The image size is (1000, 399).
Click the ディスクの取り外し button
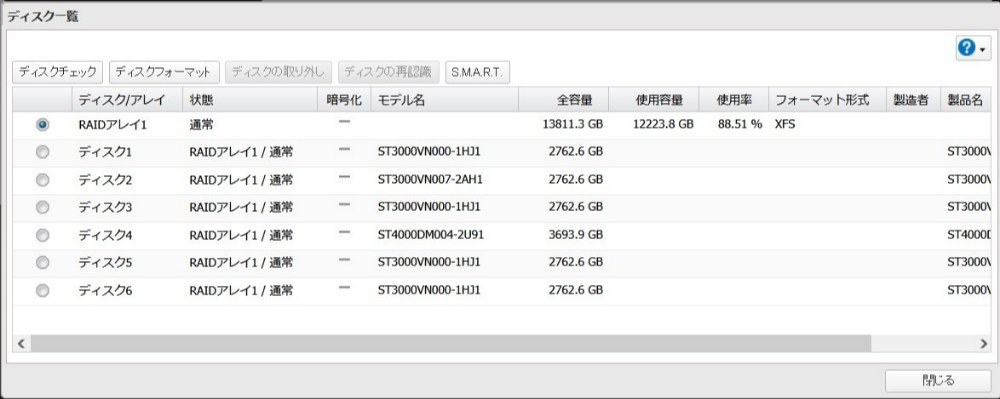278,72
